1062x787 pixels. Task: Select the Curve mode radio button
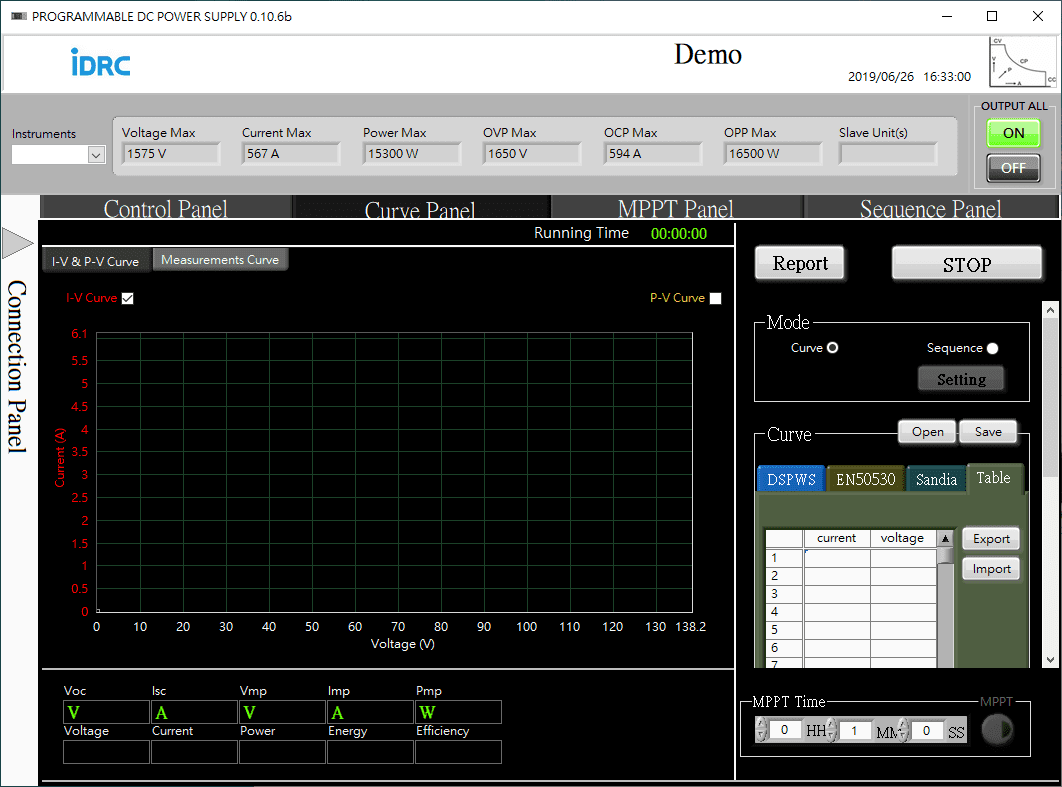(x=832, y=349)
